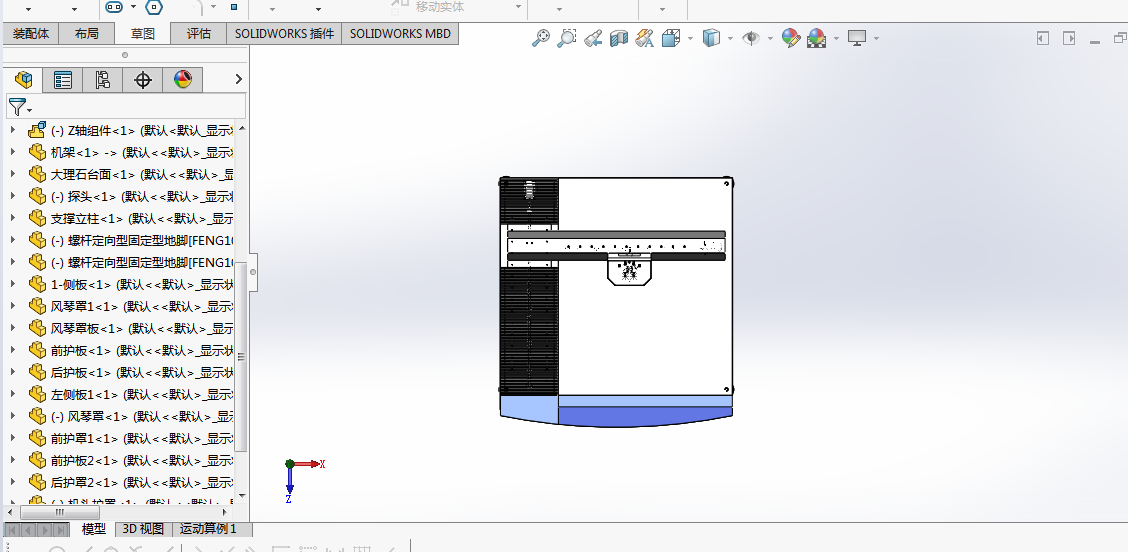Open the ConfigurationManager tab icon
Viewport: 1128px width, 552px height.
102,80
